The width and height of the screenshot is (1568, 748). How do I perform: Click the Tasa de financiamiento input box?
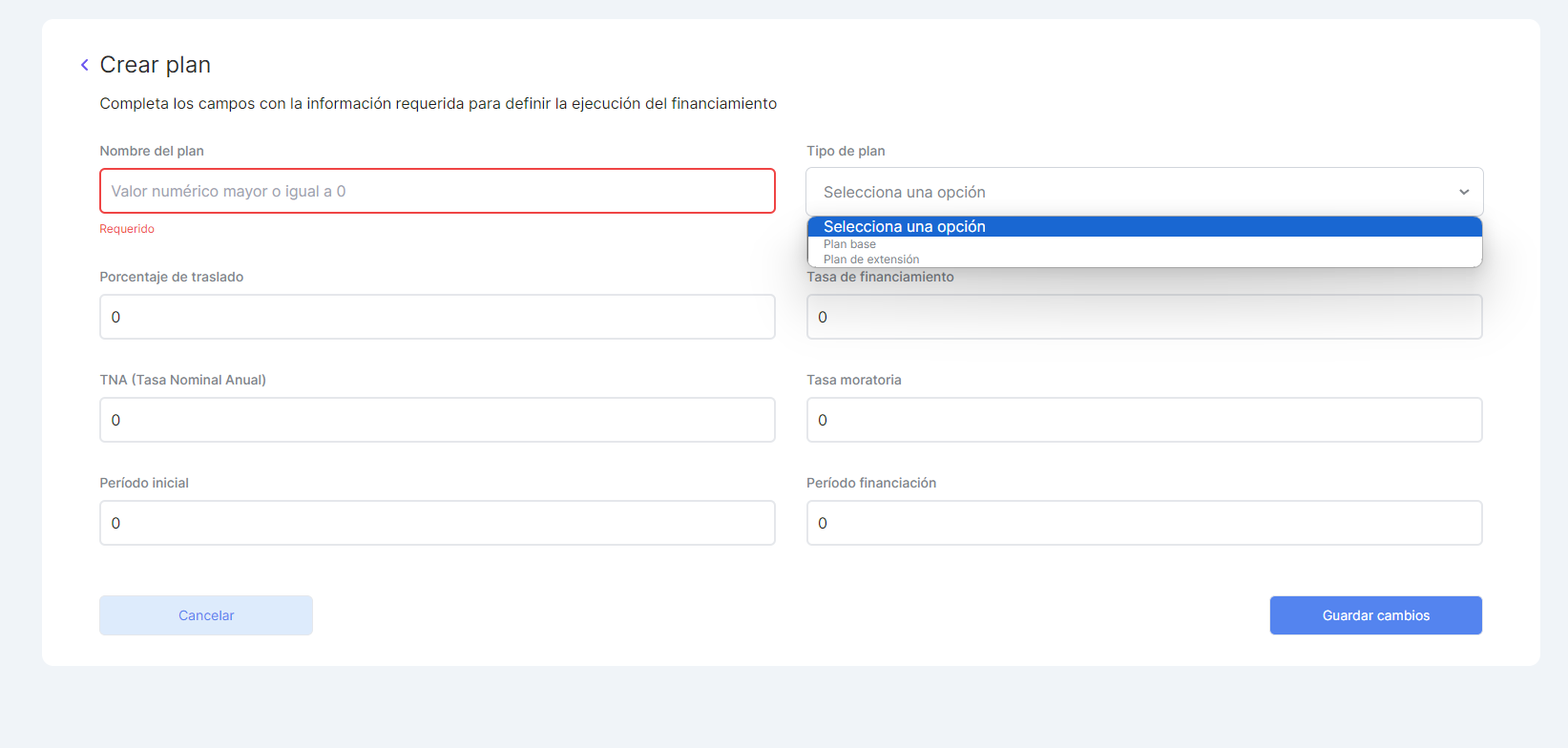1143,318
